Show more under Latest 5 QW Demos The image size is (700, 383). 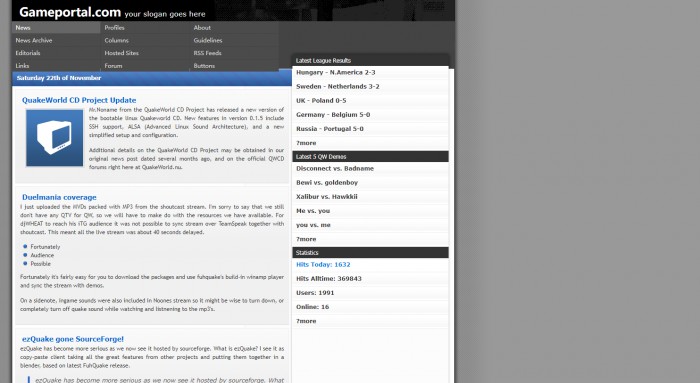[306, 239]
